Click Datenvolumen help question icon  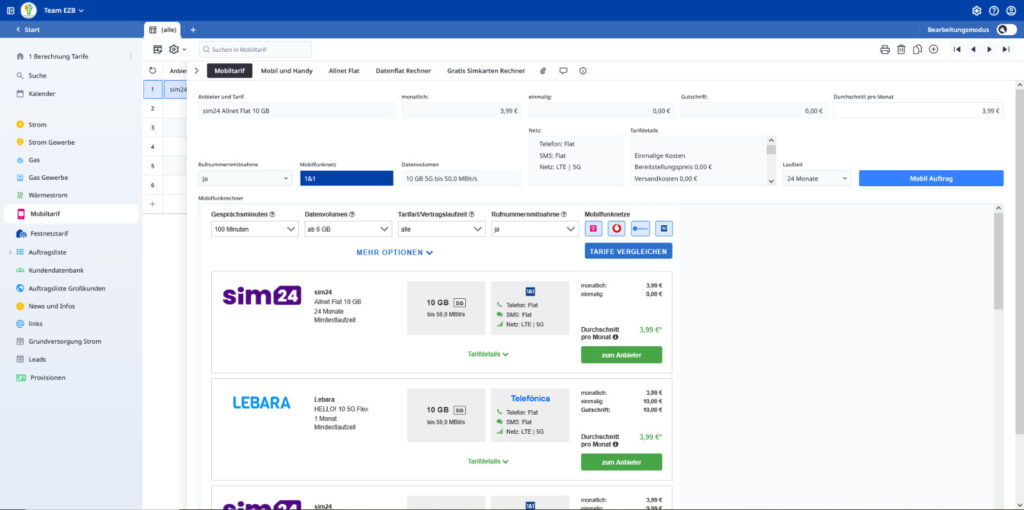(352, 214)
